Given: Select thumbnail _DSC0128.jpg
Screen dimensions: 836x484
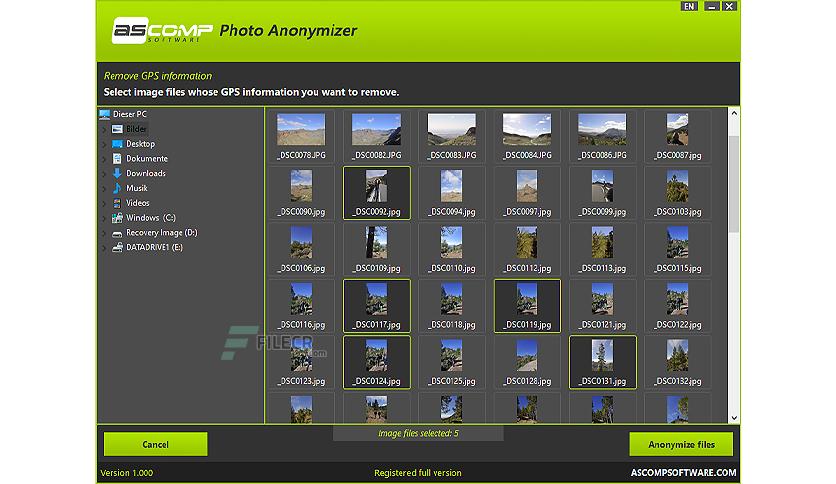Looking at the screenshot, I should pos(527,362).
